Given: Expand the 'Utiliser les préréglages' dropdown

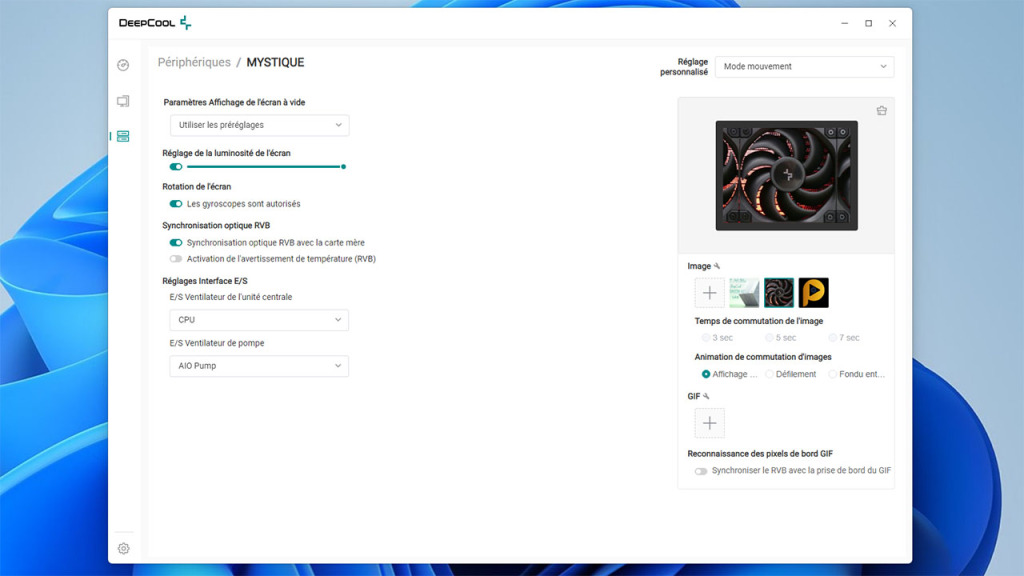Looking at the screenshot, I should pos(257,125).
